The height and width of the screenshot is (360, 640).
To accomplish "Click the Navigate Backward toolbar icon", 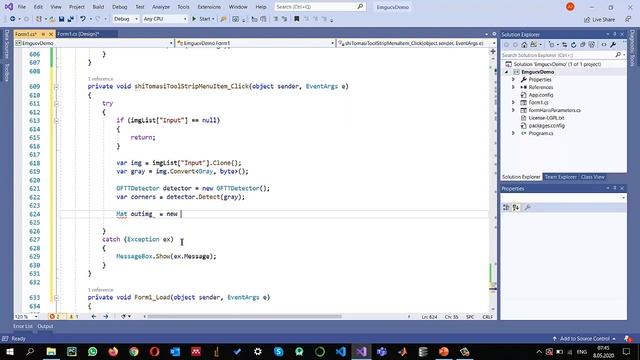I will coord(13,19).
